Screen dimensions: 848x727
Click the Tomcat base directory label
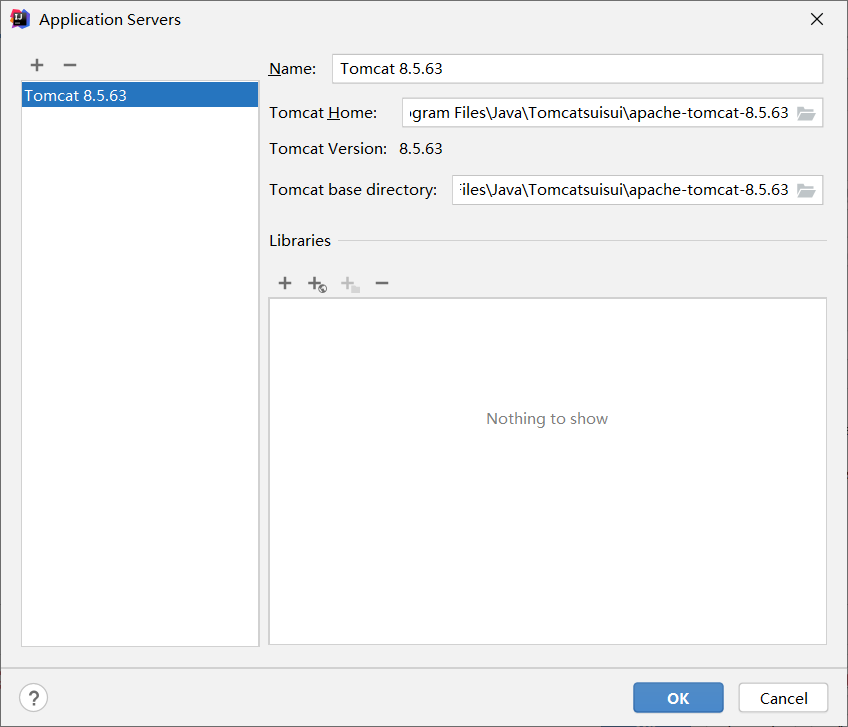[x=353, y=190]
